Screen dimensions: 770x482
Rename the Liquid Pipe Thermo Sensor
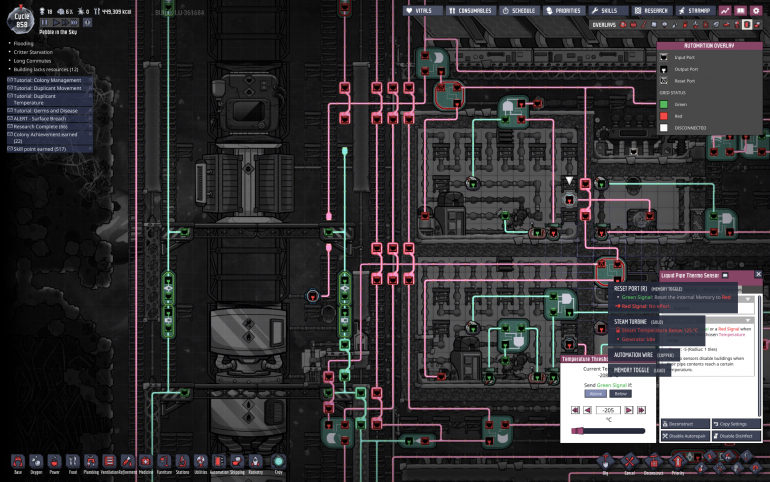pyautogui.click(x=725, y=275)
